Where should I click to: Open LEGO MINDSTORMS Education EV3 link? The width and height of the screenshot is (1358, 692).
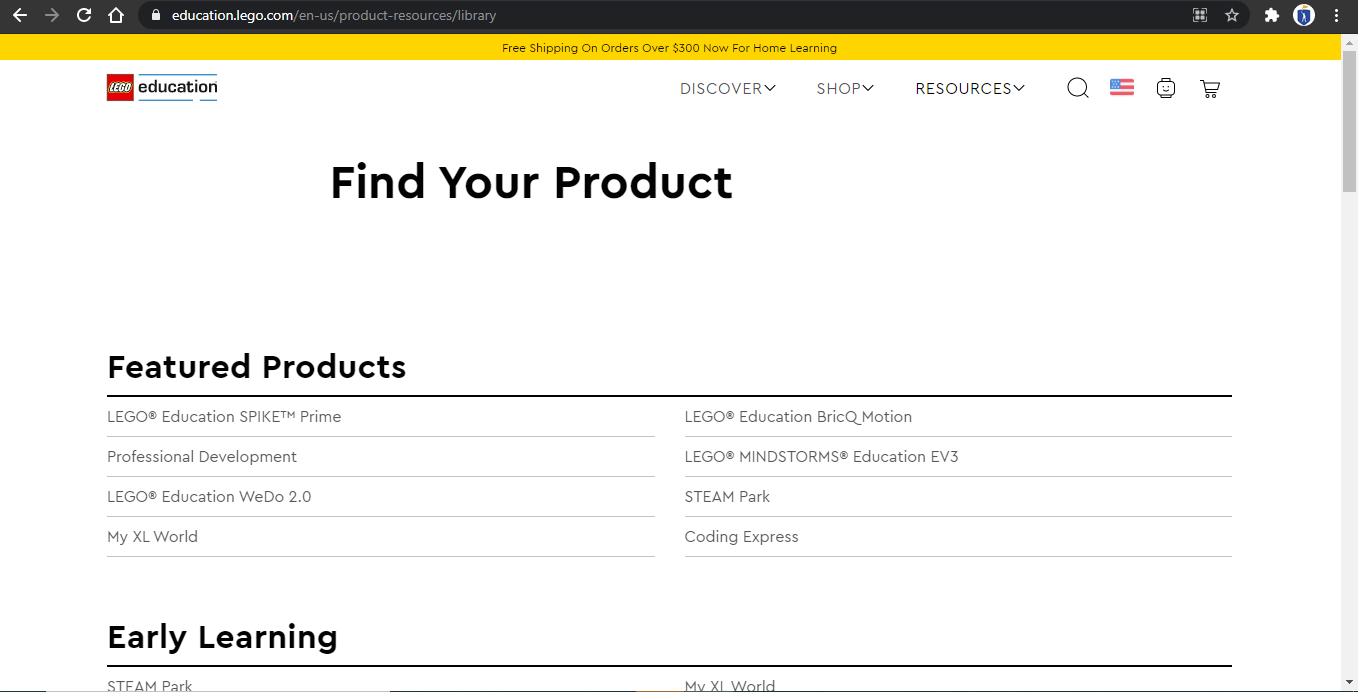[821, 457]
